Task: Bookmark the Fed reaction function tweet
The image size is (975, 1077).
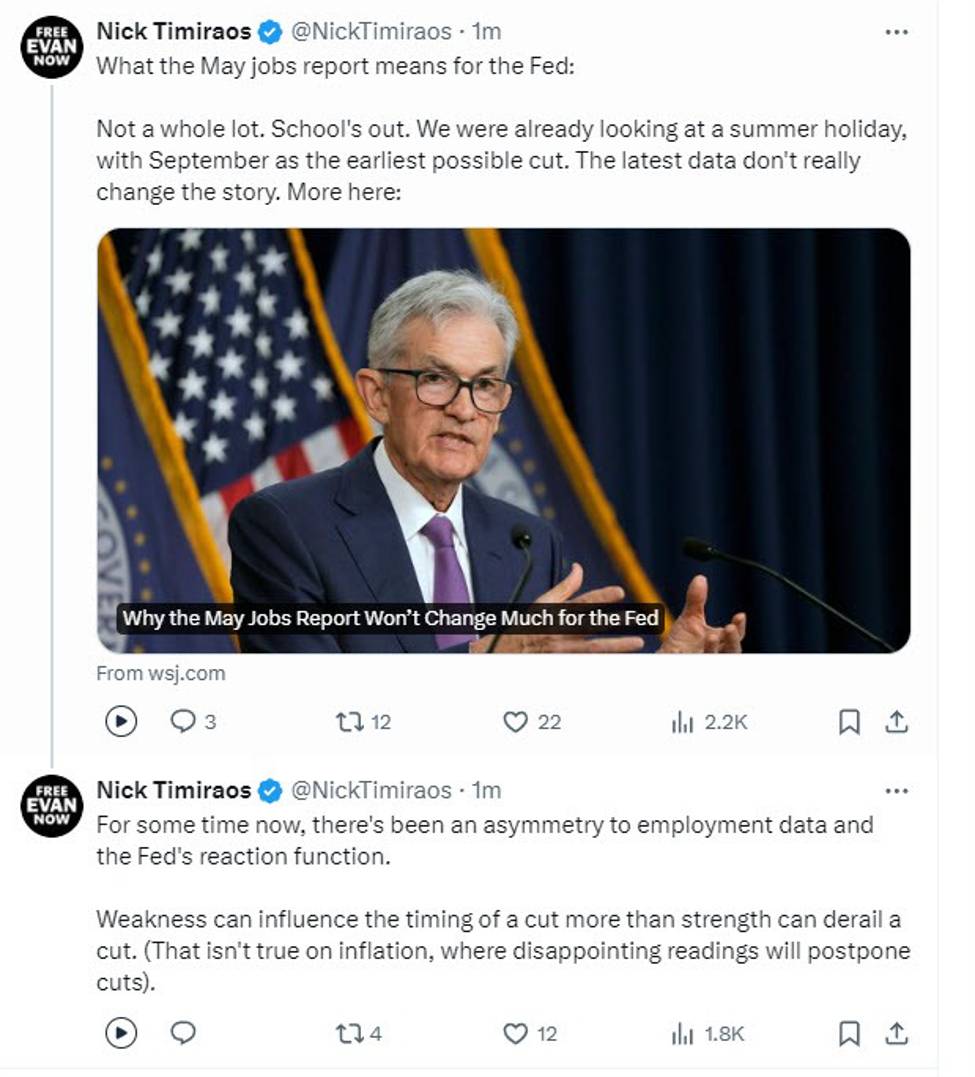Action: click(x=849, y=1033)
